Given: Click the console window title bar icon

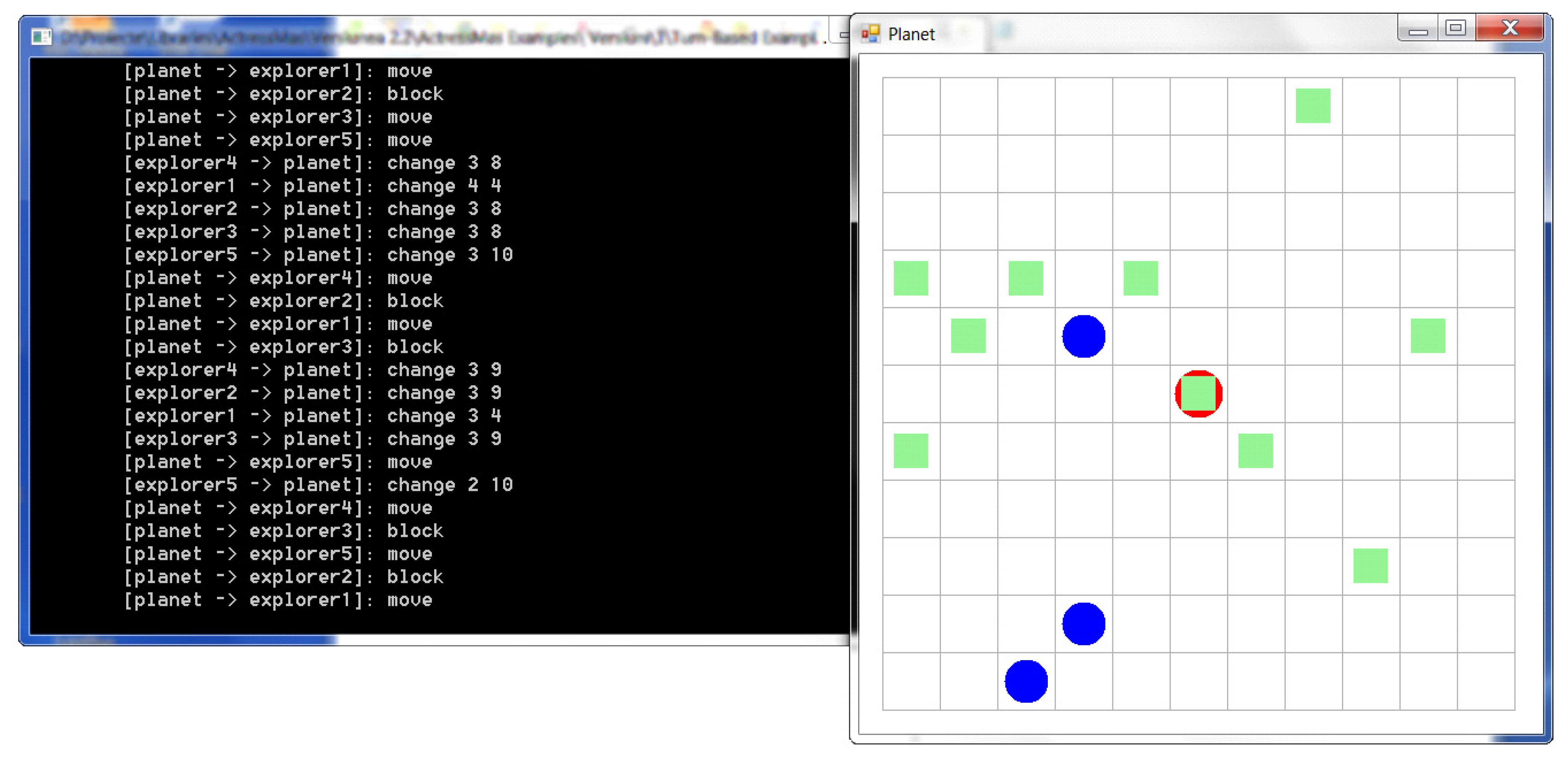Looking at the screenshot, I should coord(42,36).
